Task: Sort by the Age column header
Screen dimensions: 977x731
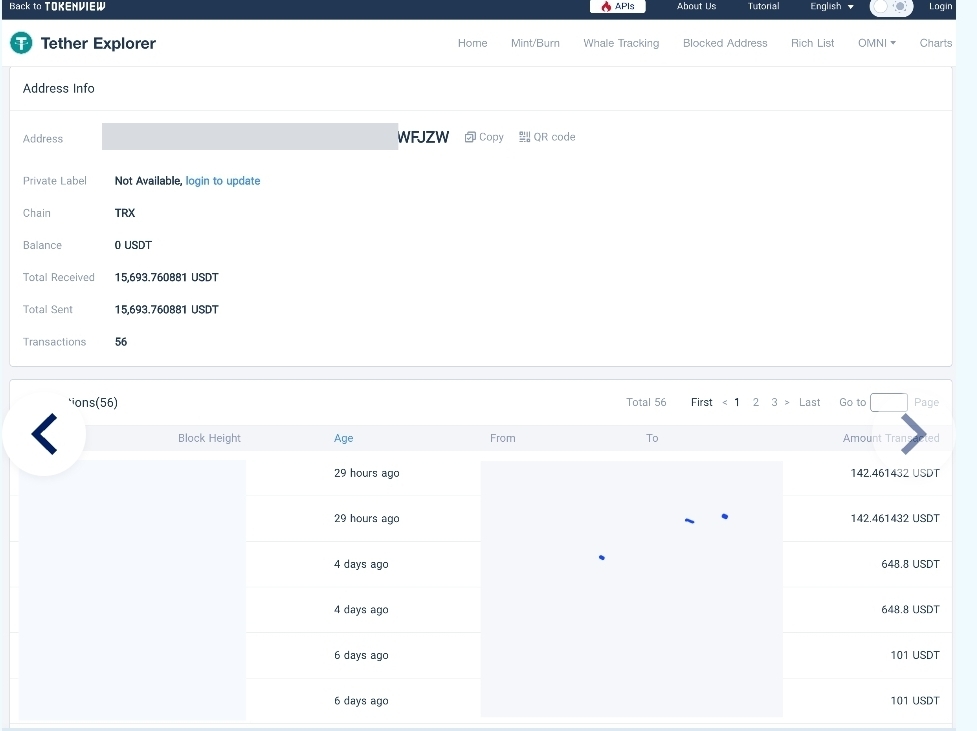Action: pyautogui.click(x=343, y=438)
